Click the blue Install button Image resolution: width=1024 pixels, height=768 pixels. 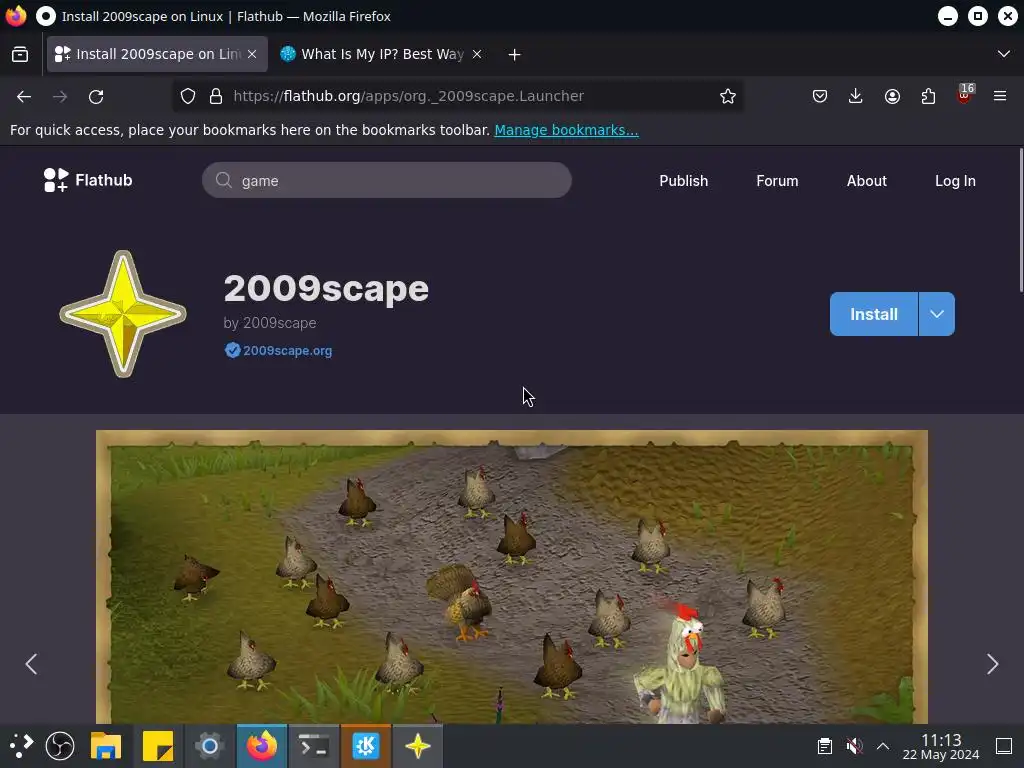point(874,314)
